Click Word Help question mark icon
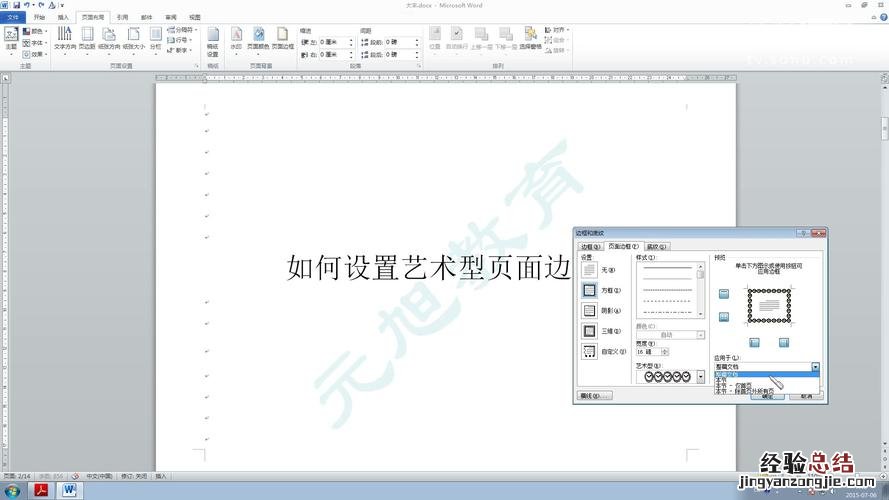Image resolution: width=889 pixels, height=500 pixels. pos(883,18)
